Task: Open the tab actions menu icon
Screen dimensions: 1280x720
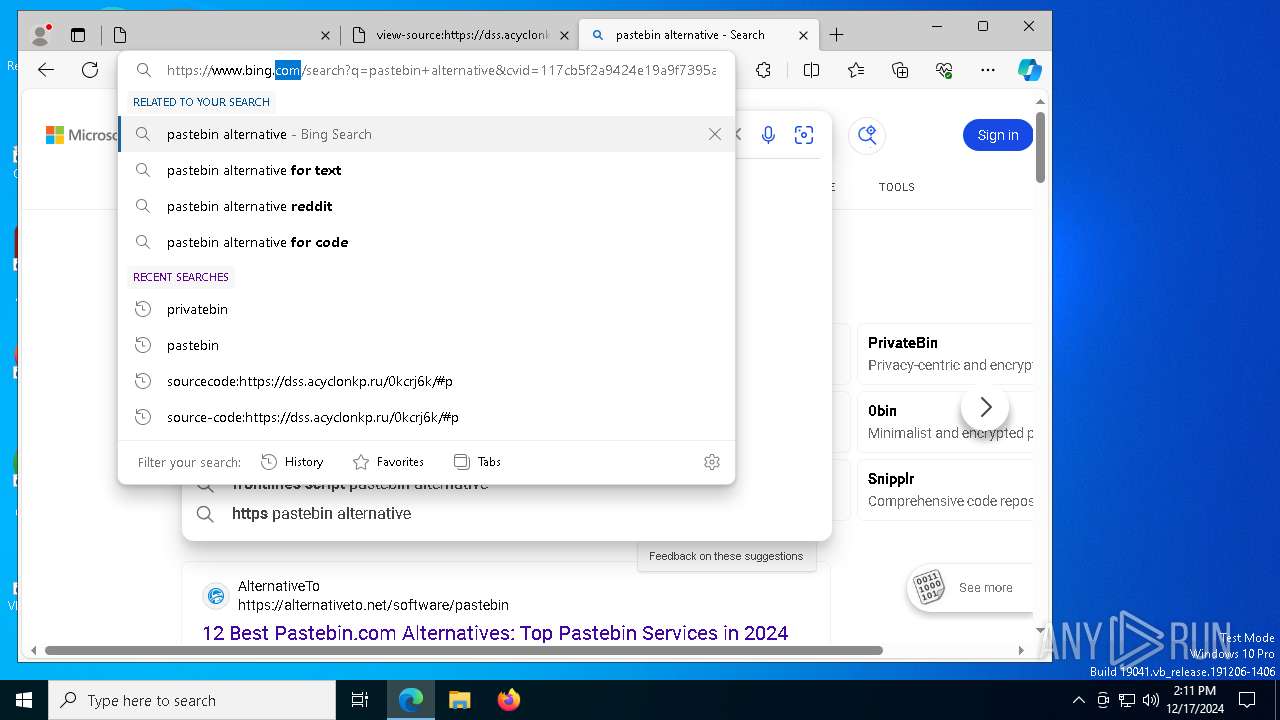Action: point(78,35)
